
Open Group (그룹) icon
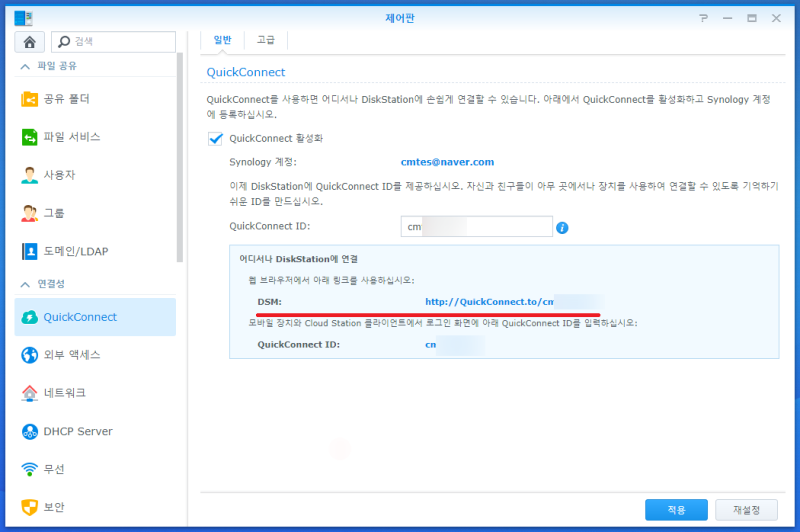(x=30, y=213)
